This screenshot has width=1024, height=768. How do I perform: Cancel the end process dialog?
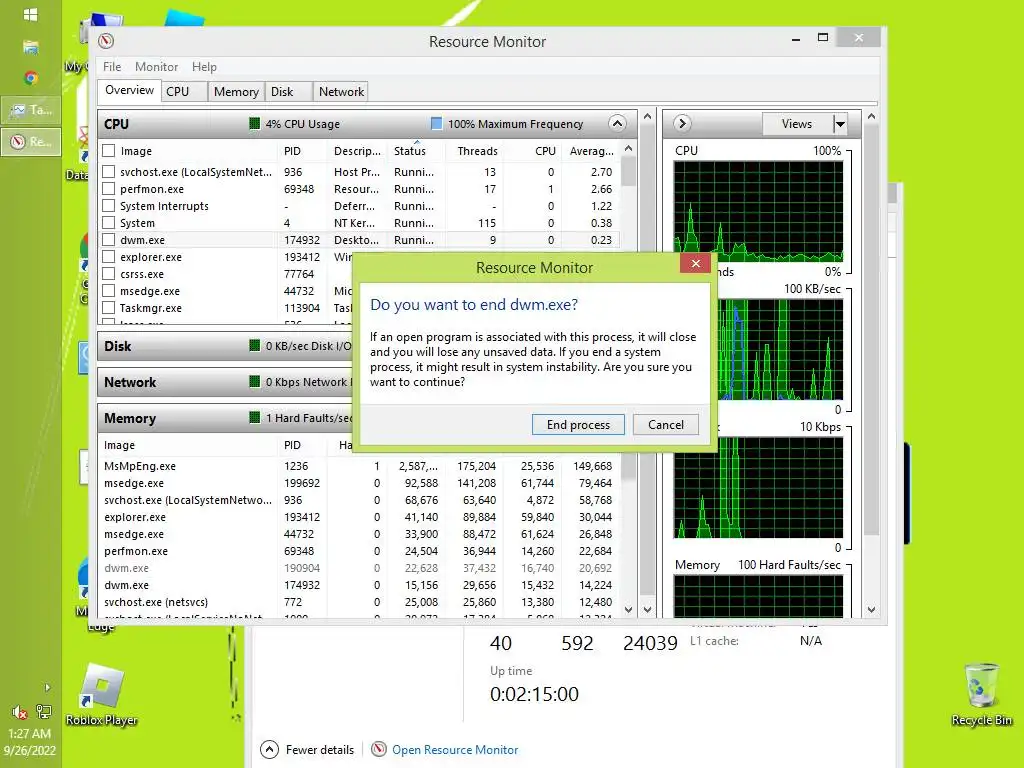click(x=665, y=424)
